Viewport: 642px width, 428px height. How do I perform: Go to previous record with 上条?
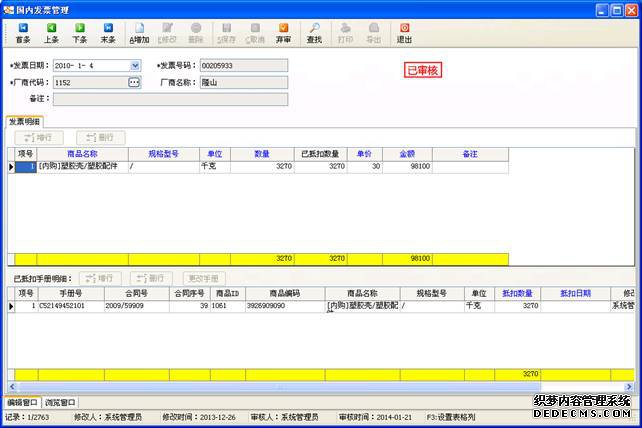(51, 33)
